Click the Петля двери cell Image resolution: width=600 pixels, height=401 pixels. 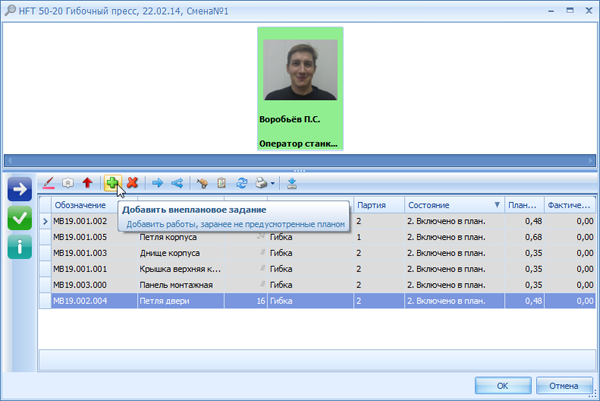(181, 301)
